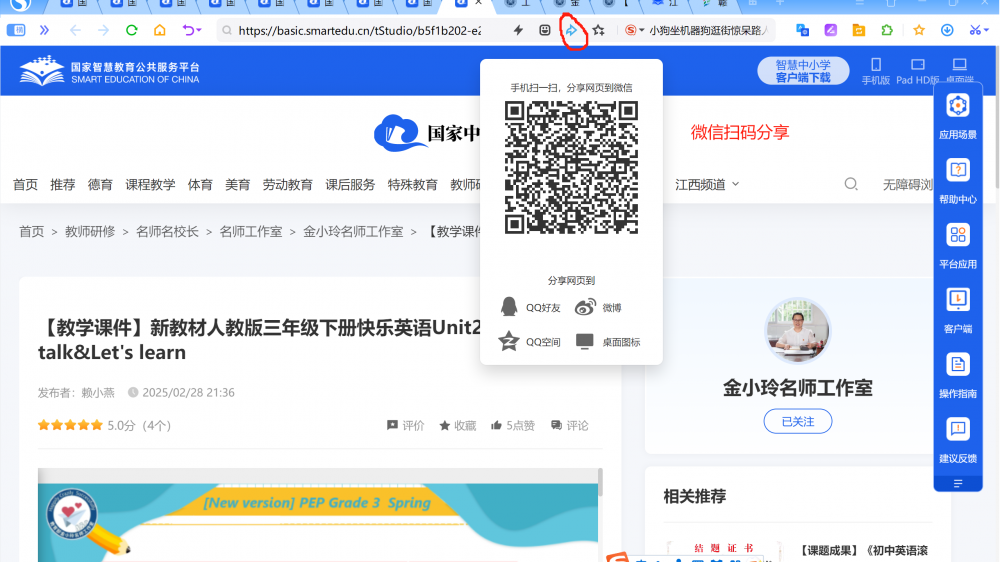Image resolution: width=1000 pixels, height=562 pixels.
Task: Go to 教师研修 breadcrumb link
Action: coord(90,232)
